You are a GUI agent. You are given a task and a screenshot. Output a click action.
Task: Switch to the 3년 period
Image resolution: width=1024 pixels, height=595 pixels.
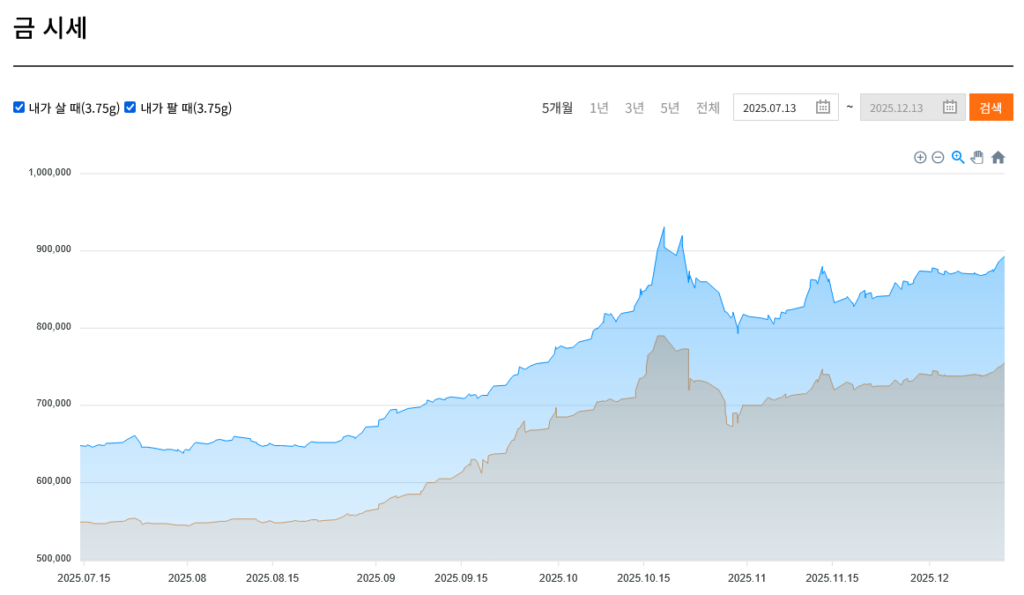634,108
